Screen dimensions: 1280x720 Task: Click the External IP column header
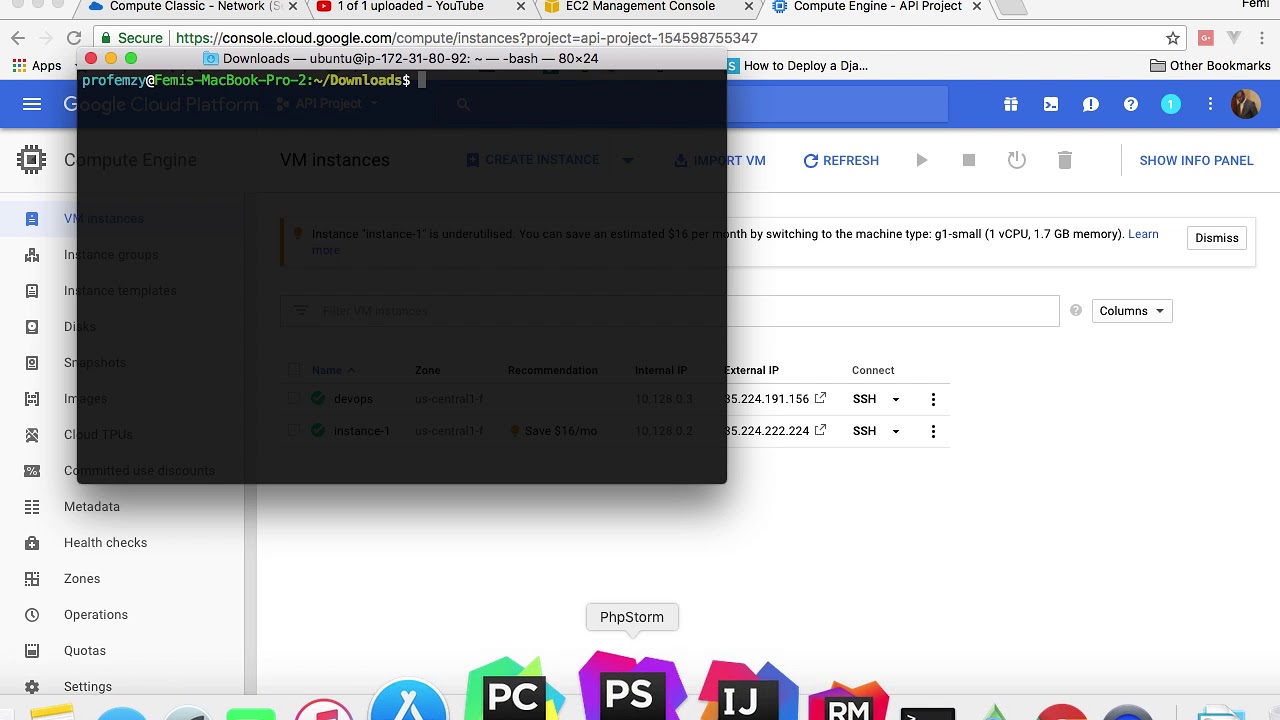coord(752,370)
